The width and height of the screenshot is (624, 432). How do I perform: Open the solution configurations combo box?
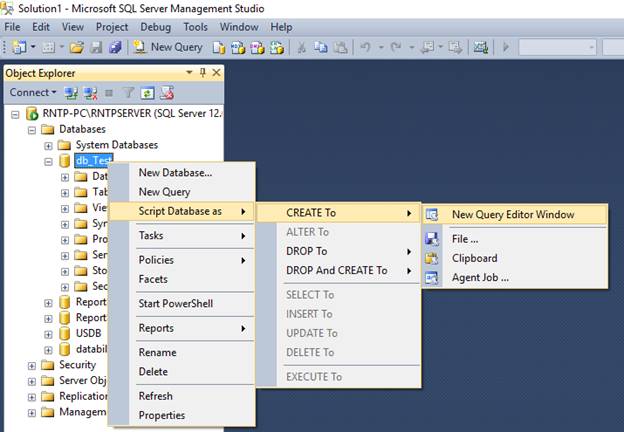click(557, 48)
